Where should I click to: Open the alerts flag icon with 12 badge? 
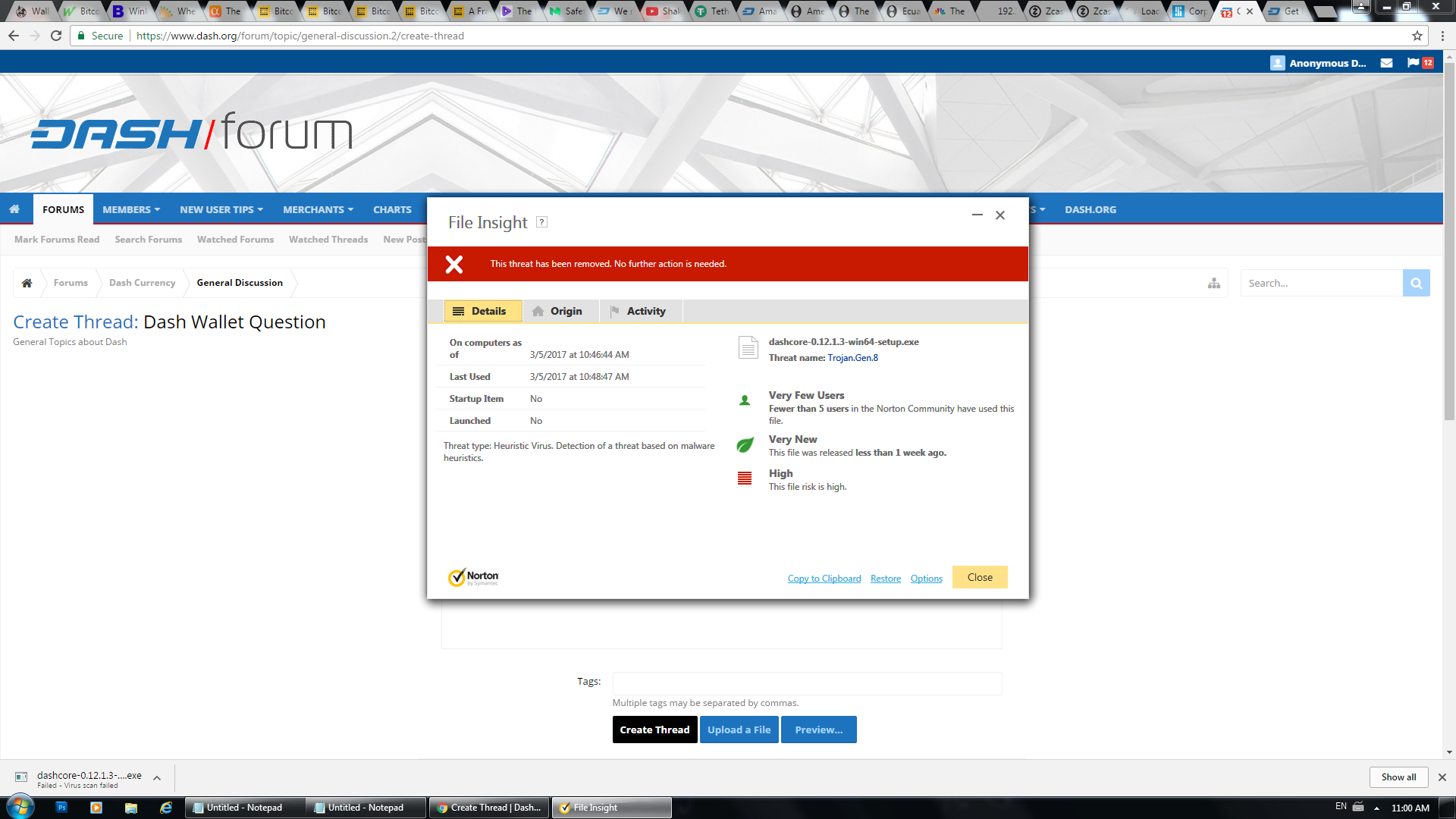(1420, 63)
